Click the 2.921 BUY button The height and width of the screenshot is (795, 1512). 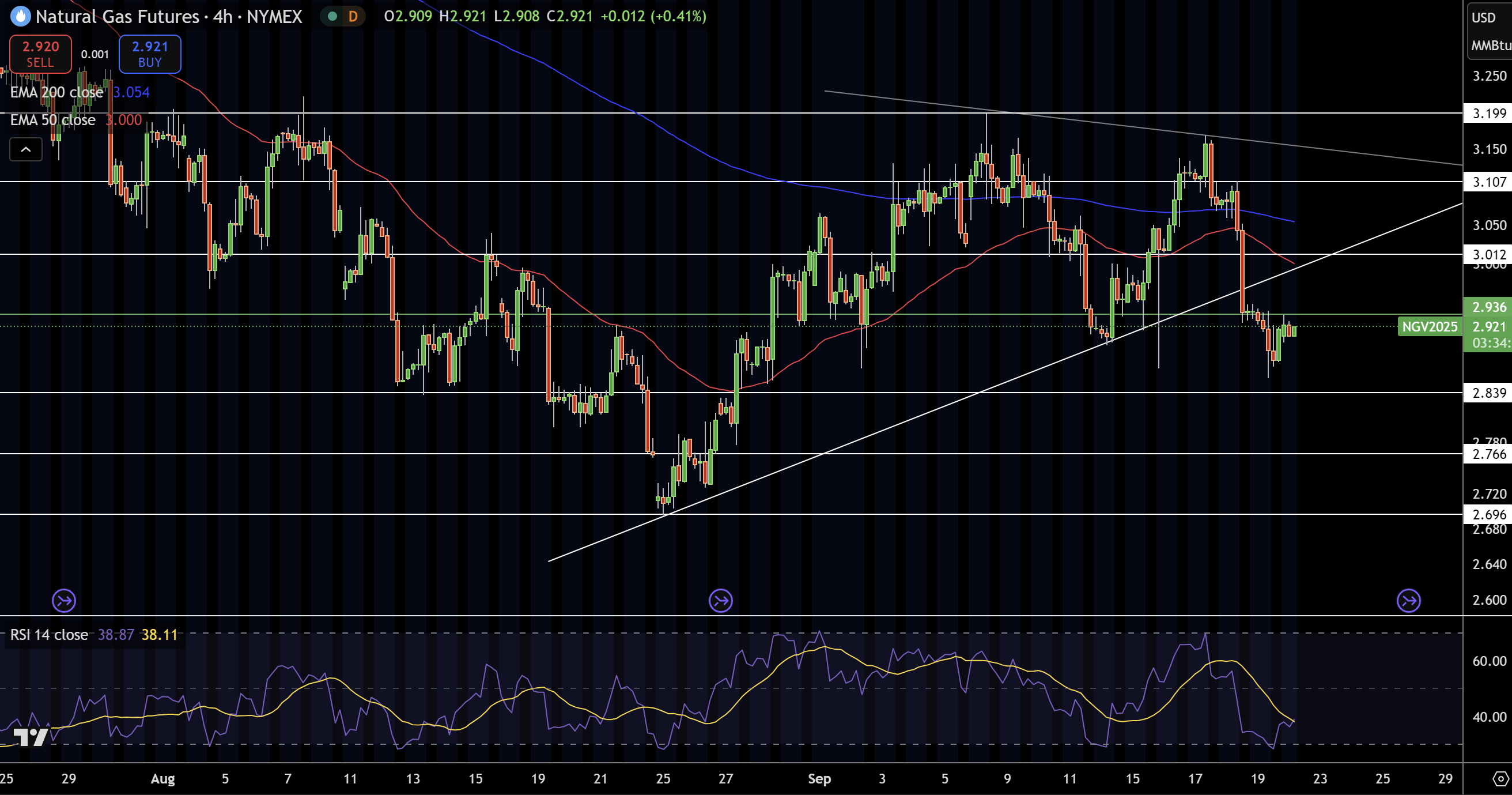pos(150,54)
